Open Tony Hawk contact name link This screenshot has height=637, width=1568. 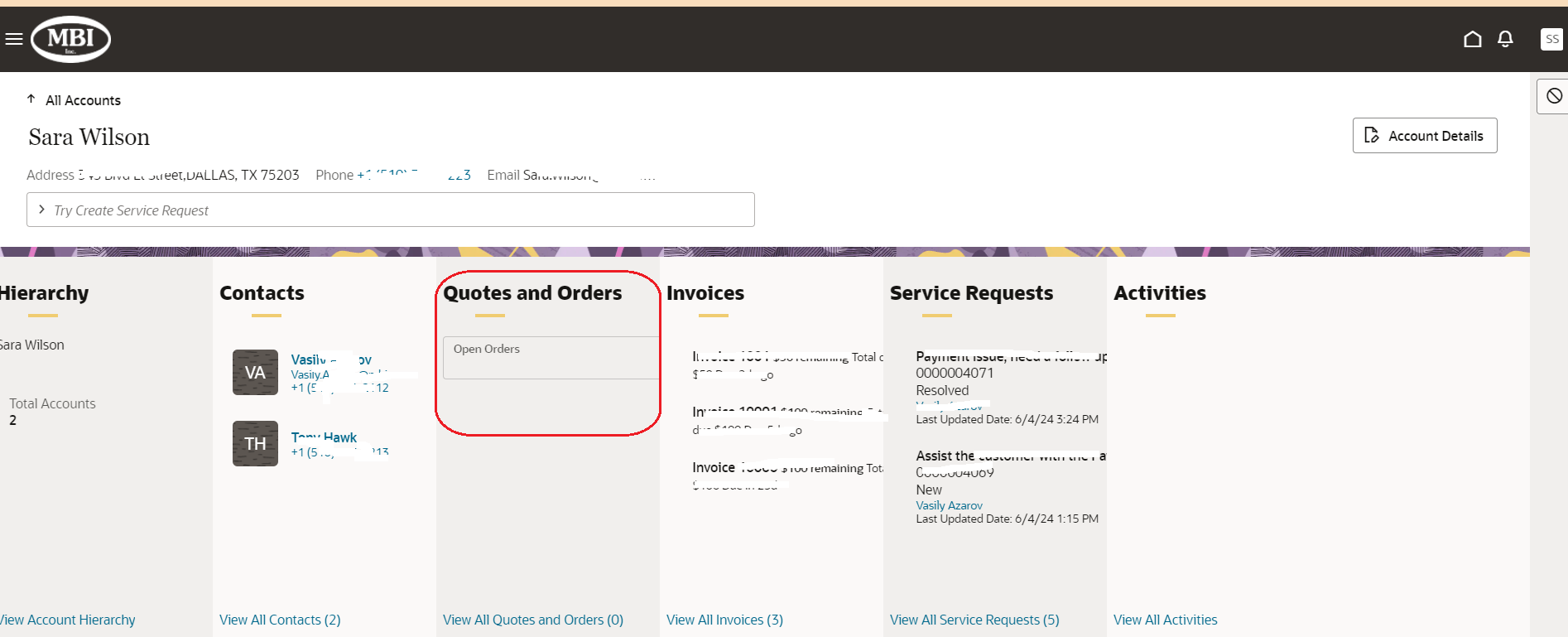pyautogui.click(x=324, y=437)
